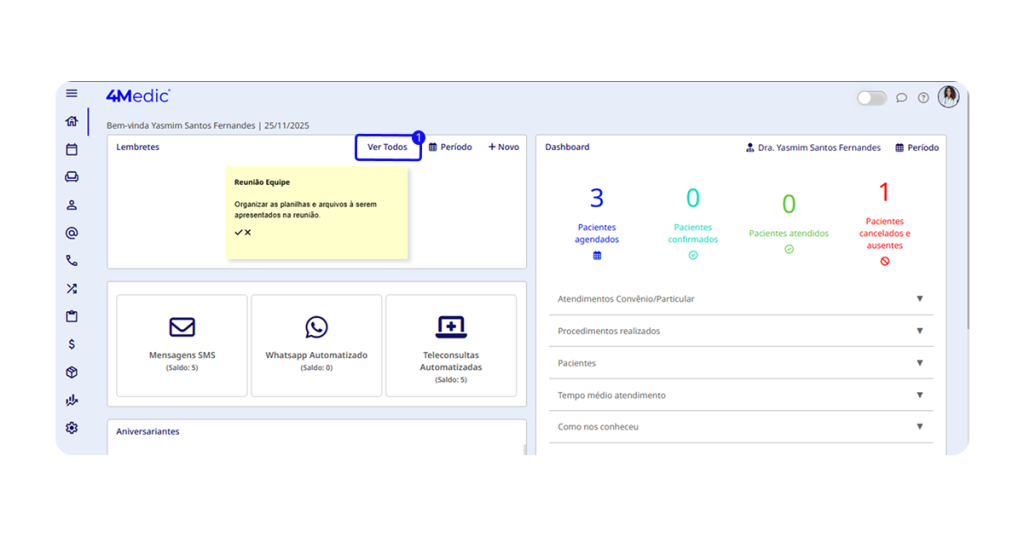Viewport: 1024px width, 537px height.
Task: Open the dollar sign finance icon
Action: [72, 344]
